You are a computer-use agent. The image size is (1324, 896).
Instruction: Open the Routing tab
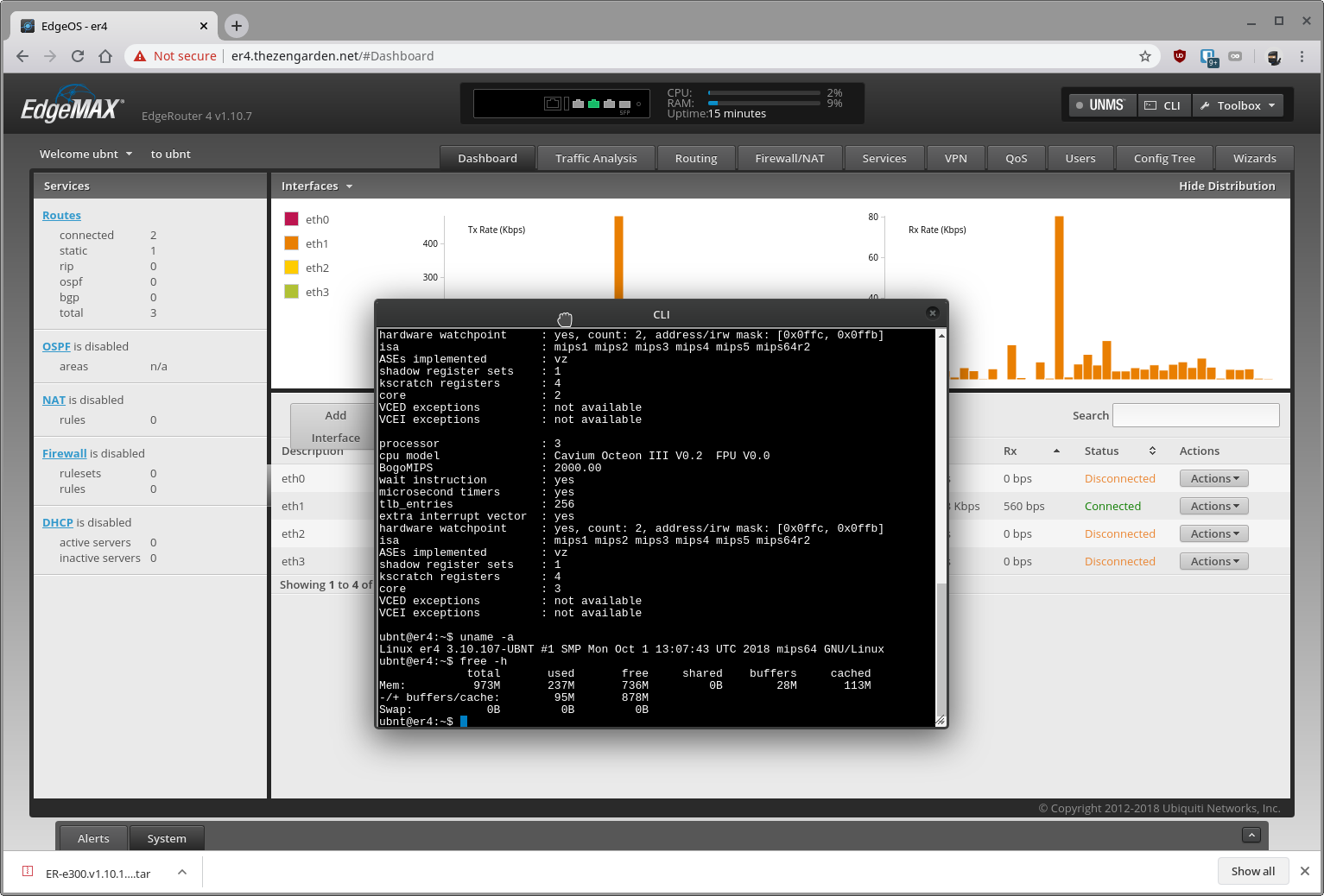pyautogui.click(x=696, y=158)
